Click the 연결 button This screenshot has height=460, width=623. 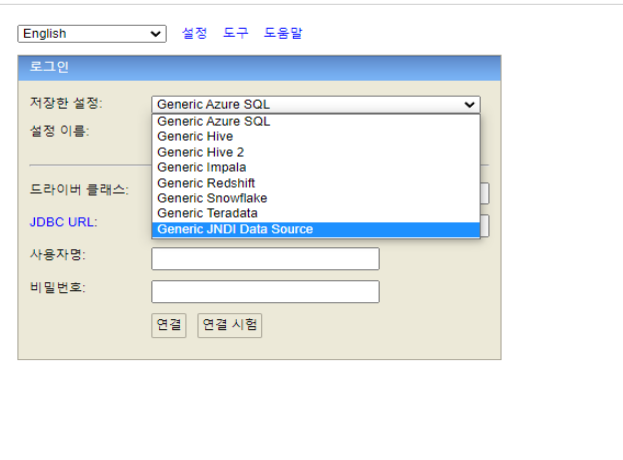[169, 325]
